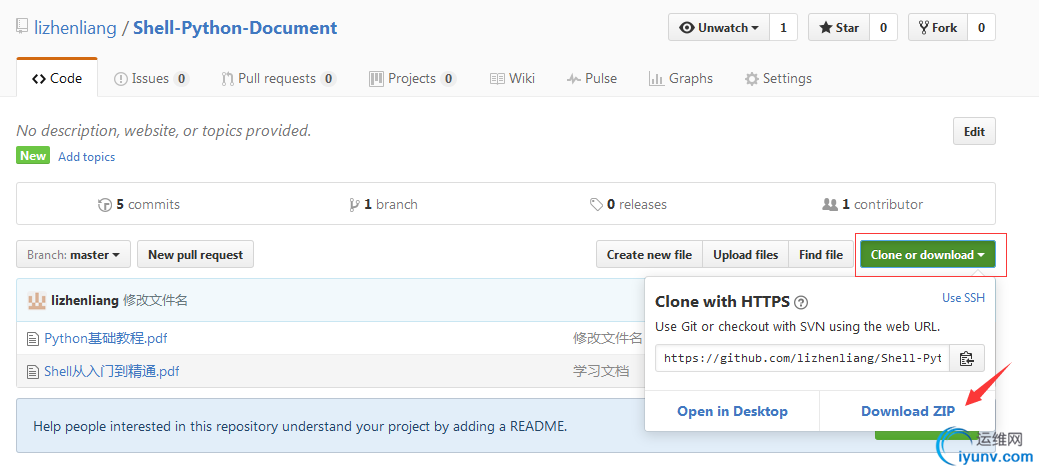
Task: Open the Shell从入门到精通.pdf file
Action: coord(112,371)
